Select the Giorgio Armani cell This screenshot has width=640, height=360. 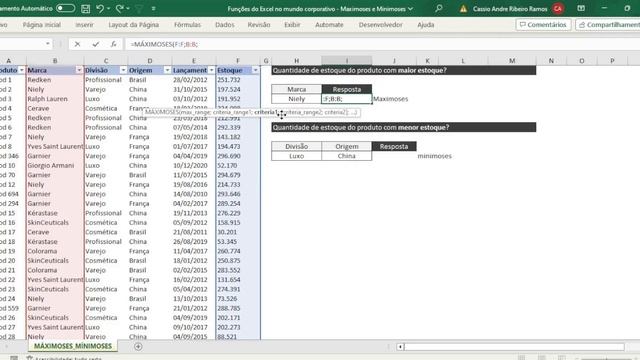pos(55,165)
